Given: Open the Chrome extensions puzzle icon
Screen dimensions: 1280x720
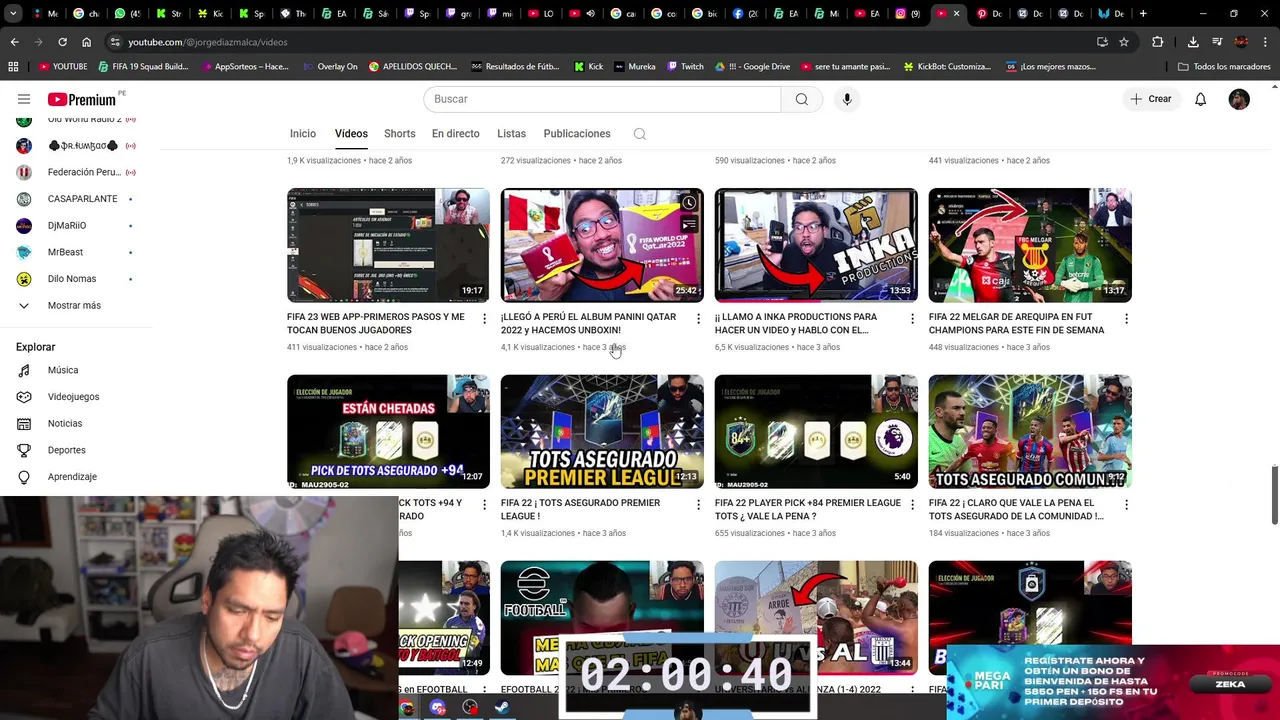Looking at the screenshot, I should 1158,42.
